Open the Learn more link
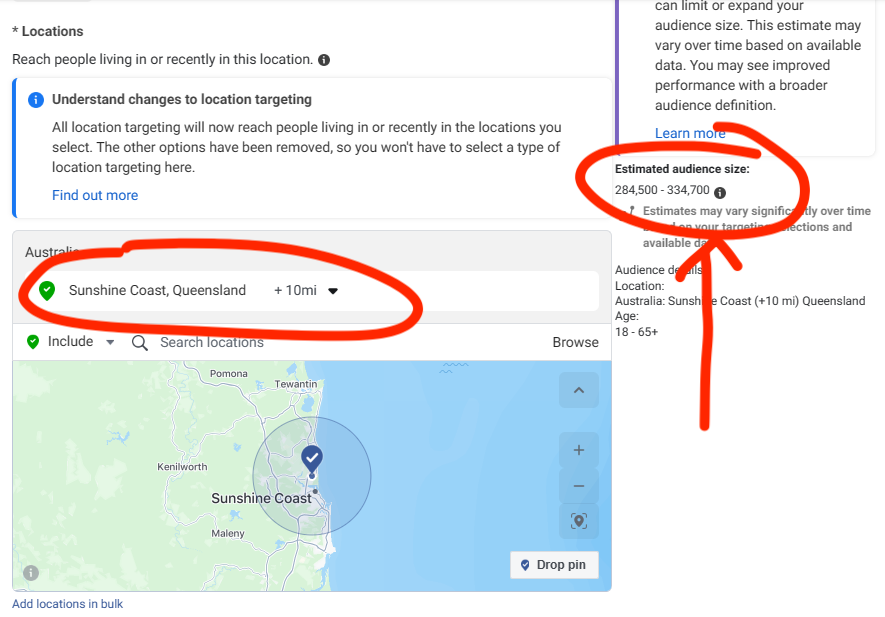 (689, 133)
